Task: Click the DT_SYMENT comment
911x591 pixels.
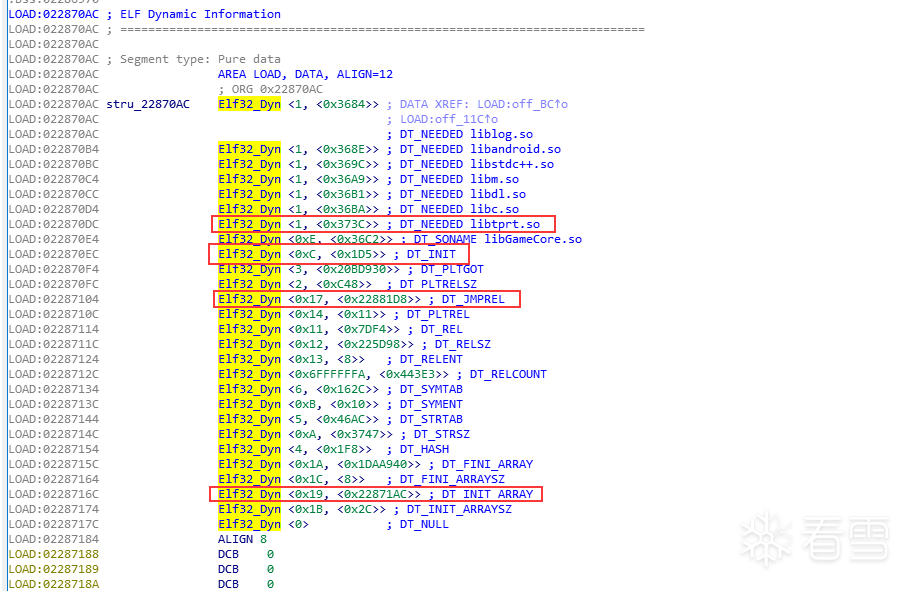Action: pyautogui.click(x=431, y=404)
